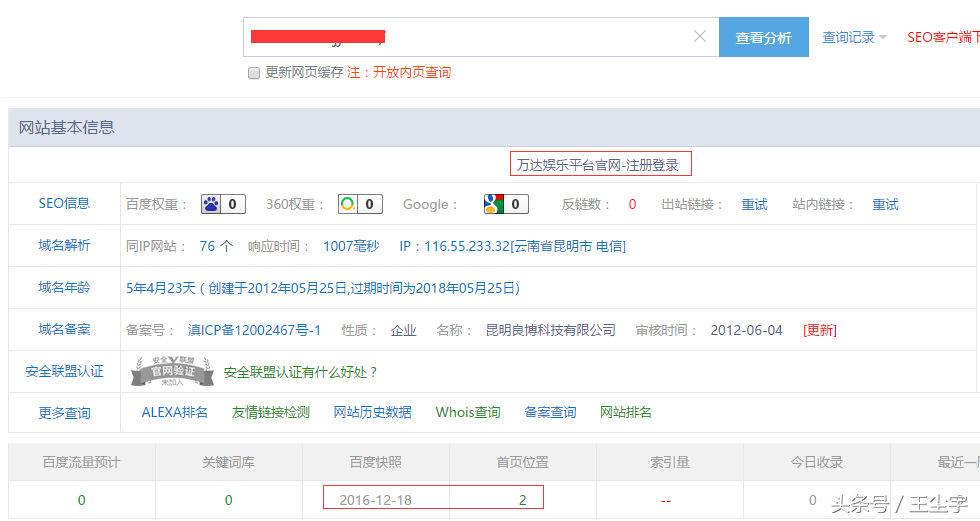980x521 pixels.
Task: Click the 查看分析 button
Action: 764,37
